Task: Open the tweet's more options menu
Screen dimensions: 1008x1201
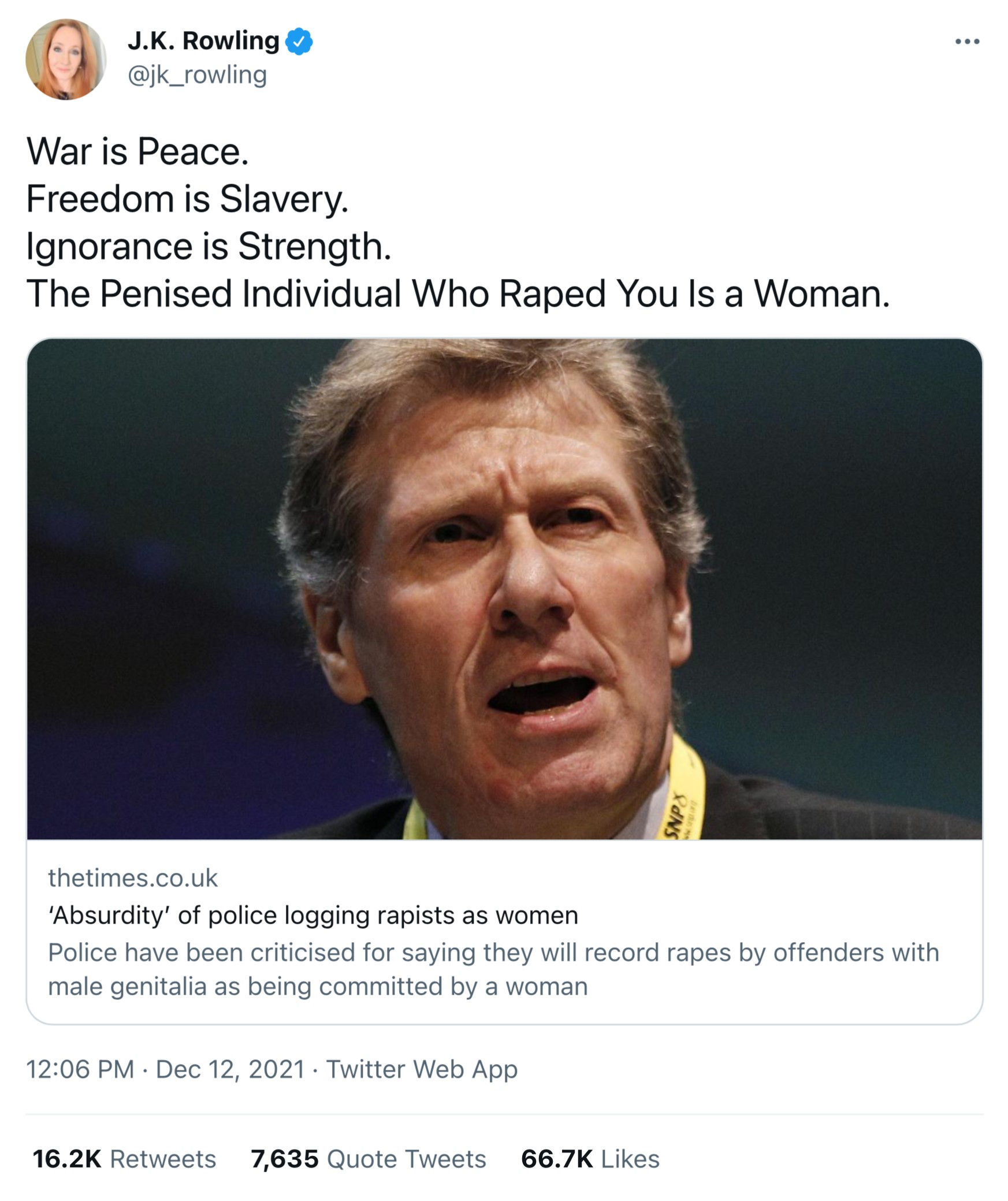Action: 967,42
